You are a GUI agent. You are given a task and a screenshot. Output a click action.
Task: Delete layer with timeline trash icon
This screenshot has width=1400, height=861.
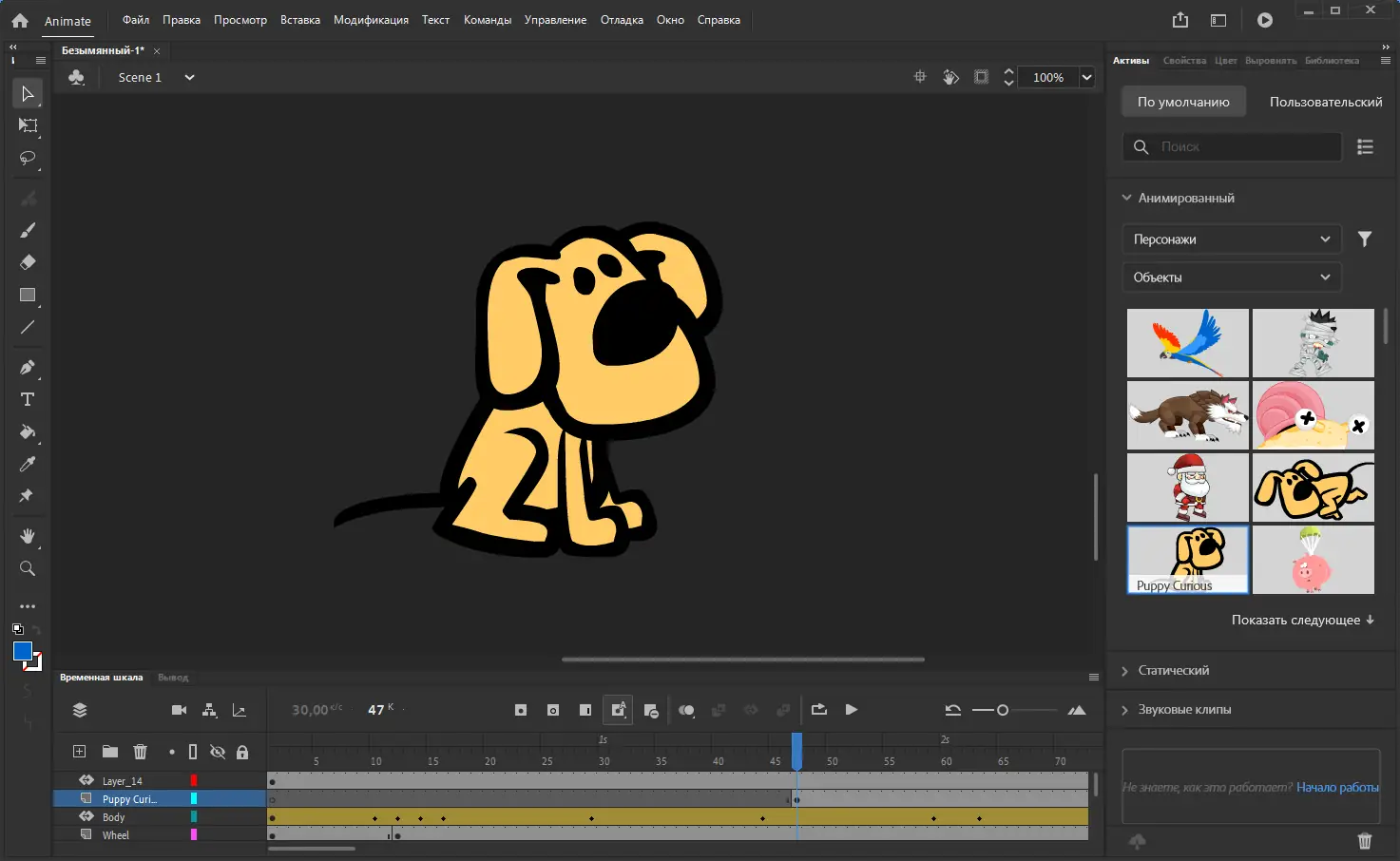pos(141,752)
